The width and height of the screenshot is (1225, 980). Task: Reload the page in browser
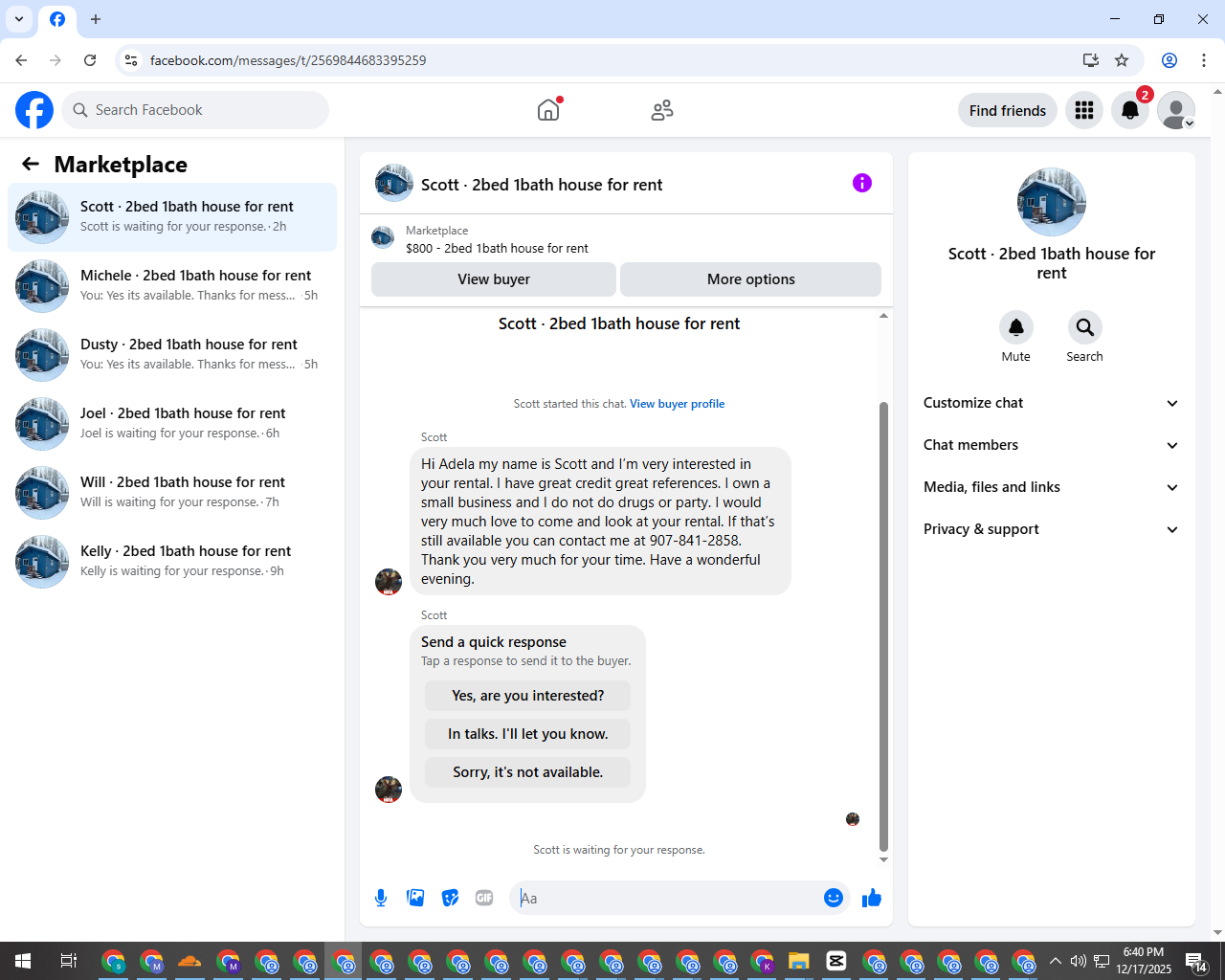(90, 60)
